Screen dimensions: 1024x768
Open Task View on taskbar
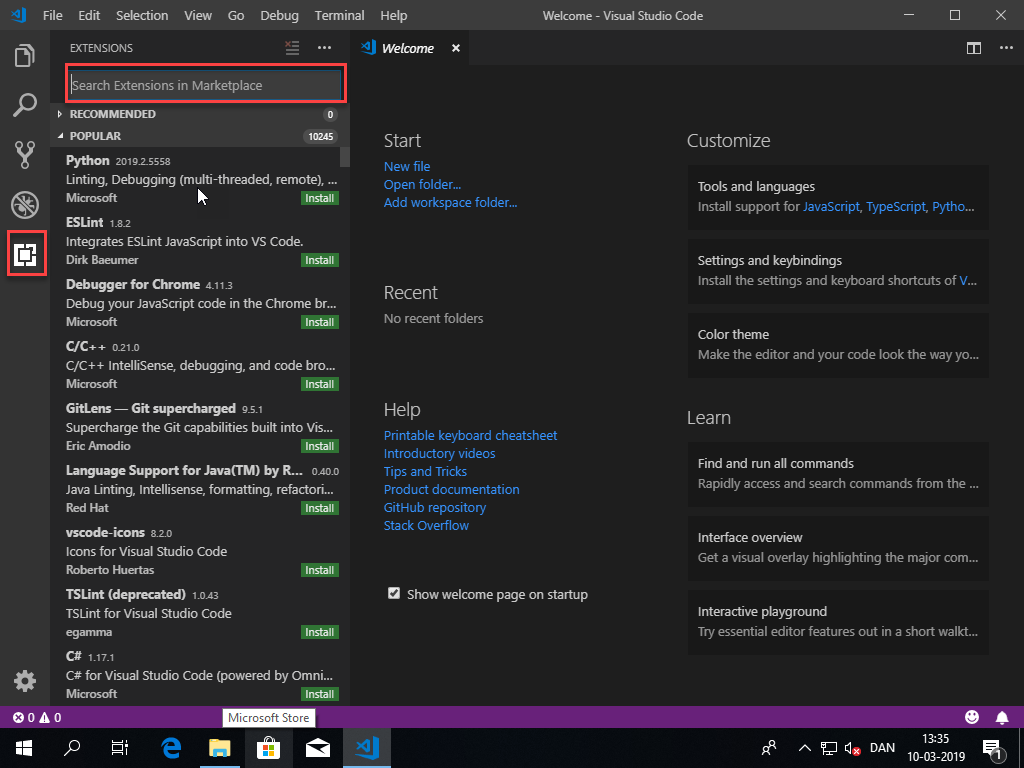pyautogui.click(x=120, y=748)
